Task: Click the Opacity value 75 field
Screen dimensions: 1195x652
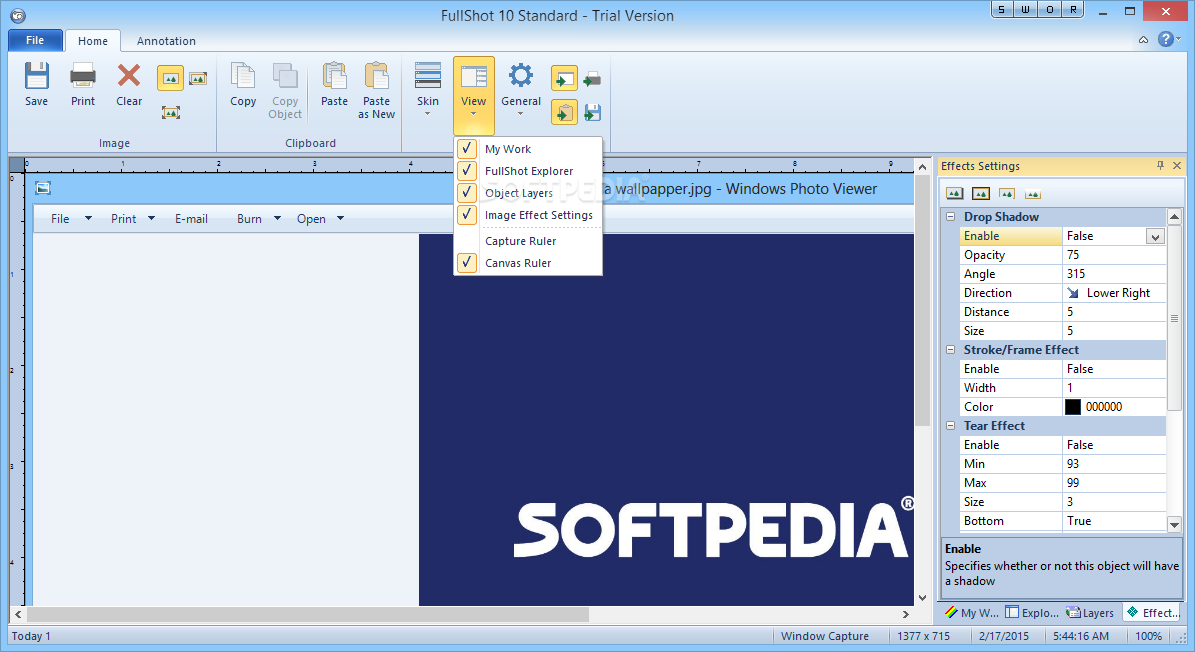Action: pyautogui.click(x=1114, y=255)
